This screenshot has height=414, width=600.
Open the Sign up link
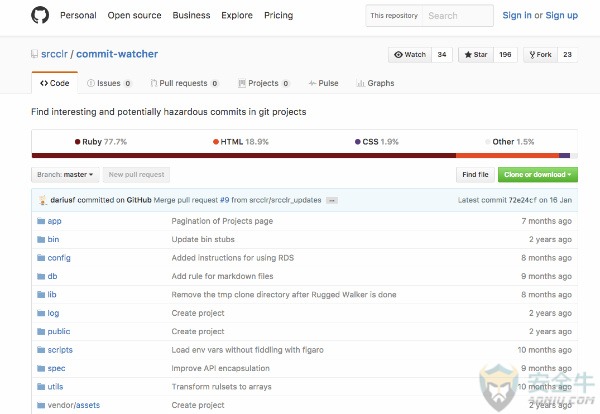(x=561, y=15)
